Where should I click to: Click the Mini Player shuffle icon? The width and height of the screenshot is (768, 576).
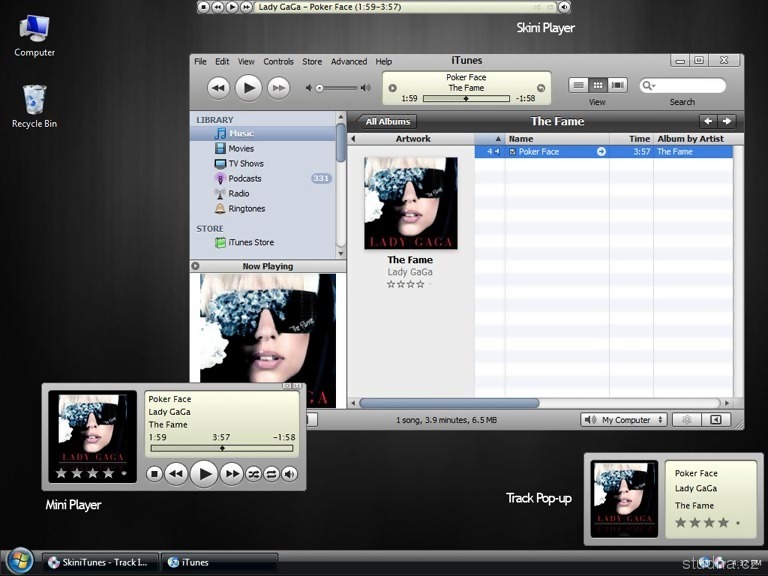coord(254,474)
